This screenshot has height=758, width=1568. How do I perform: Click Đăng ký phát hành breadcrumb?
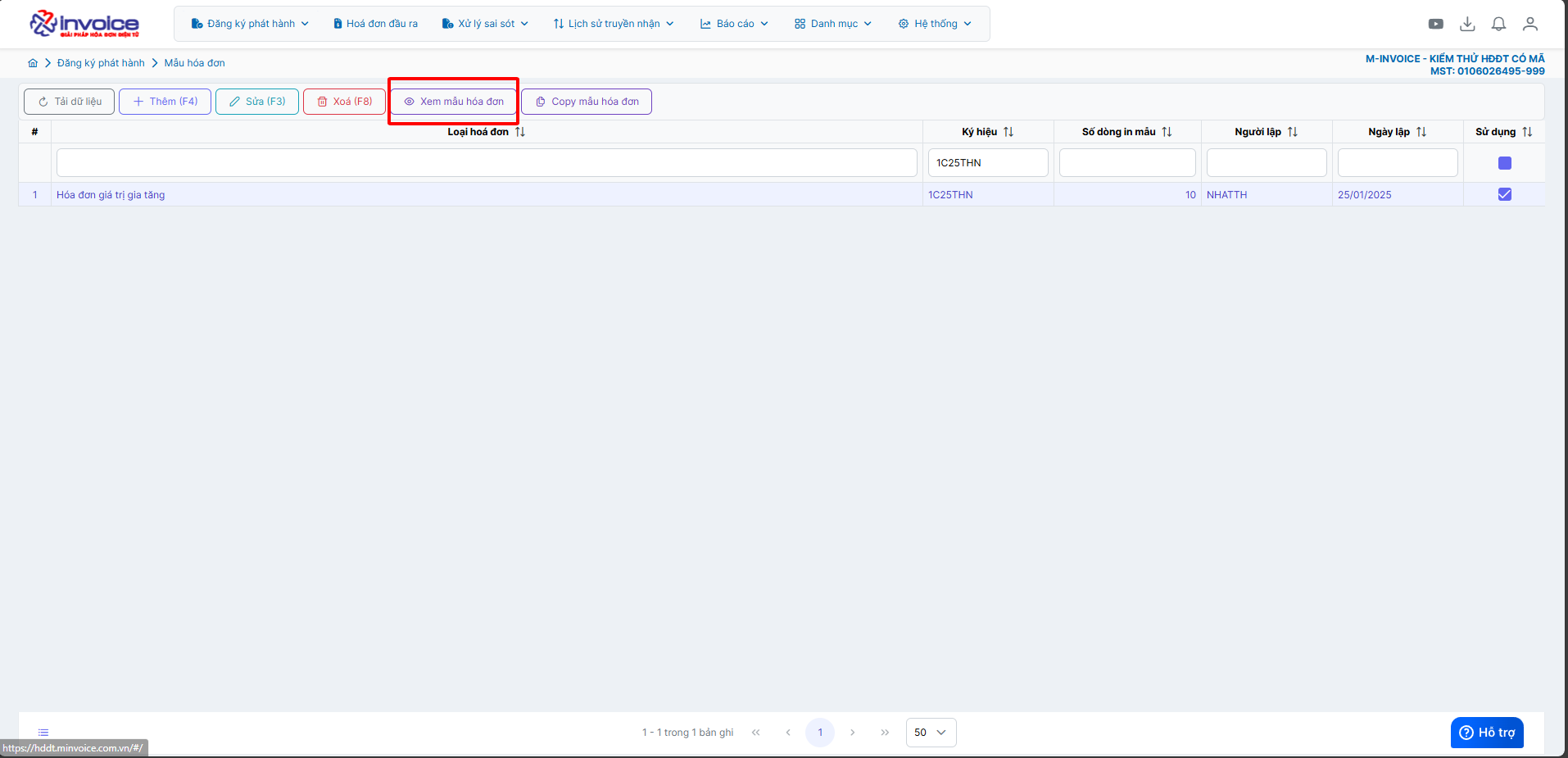tap(101, 63)
